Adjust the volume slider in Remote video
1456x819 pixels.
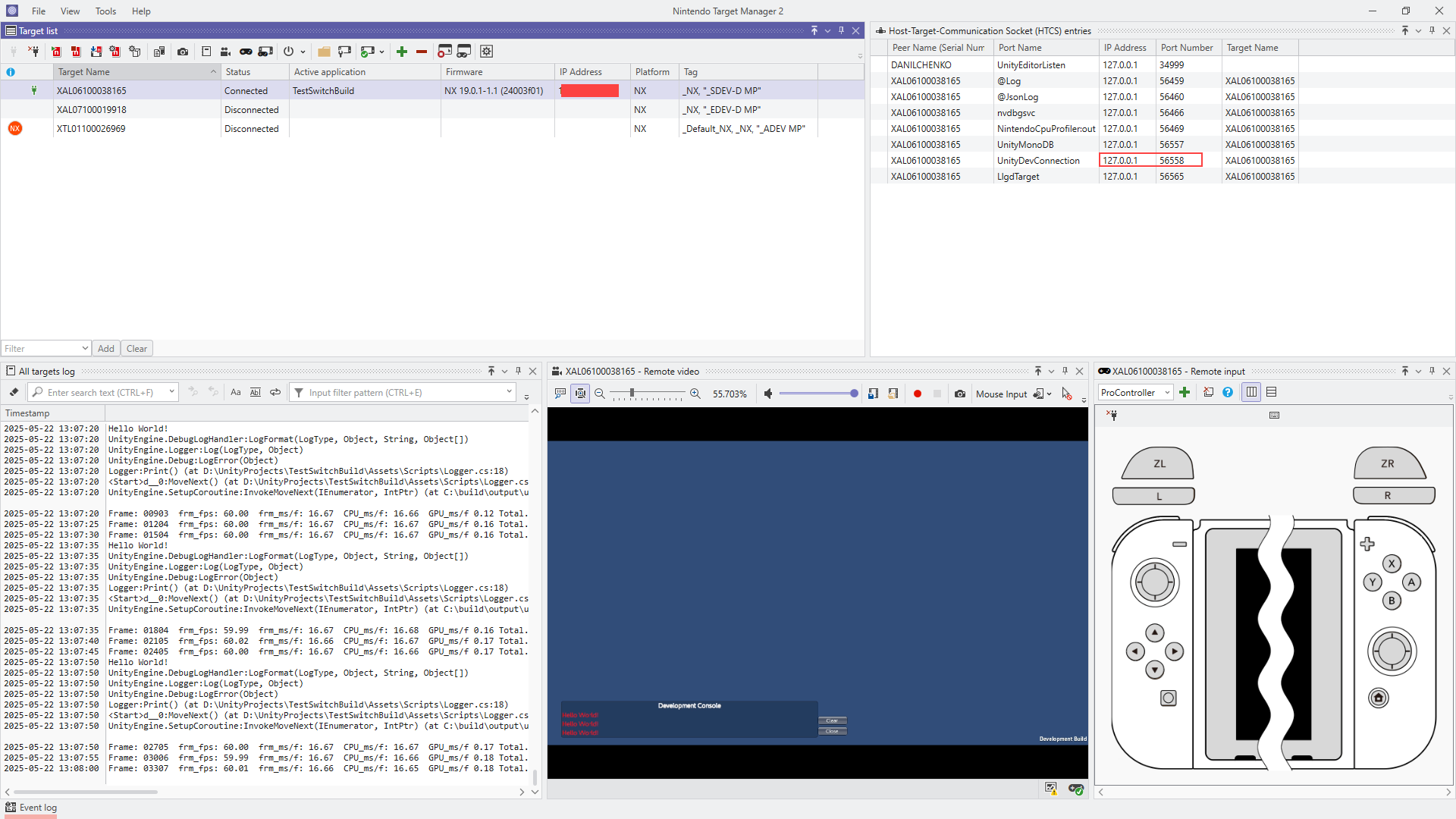tap(819, 394)
